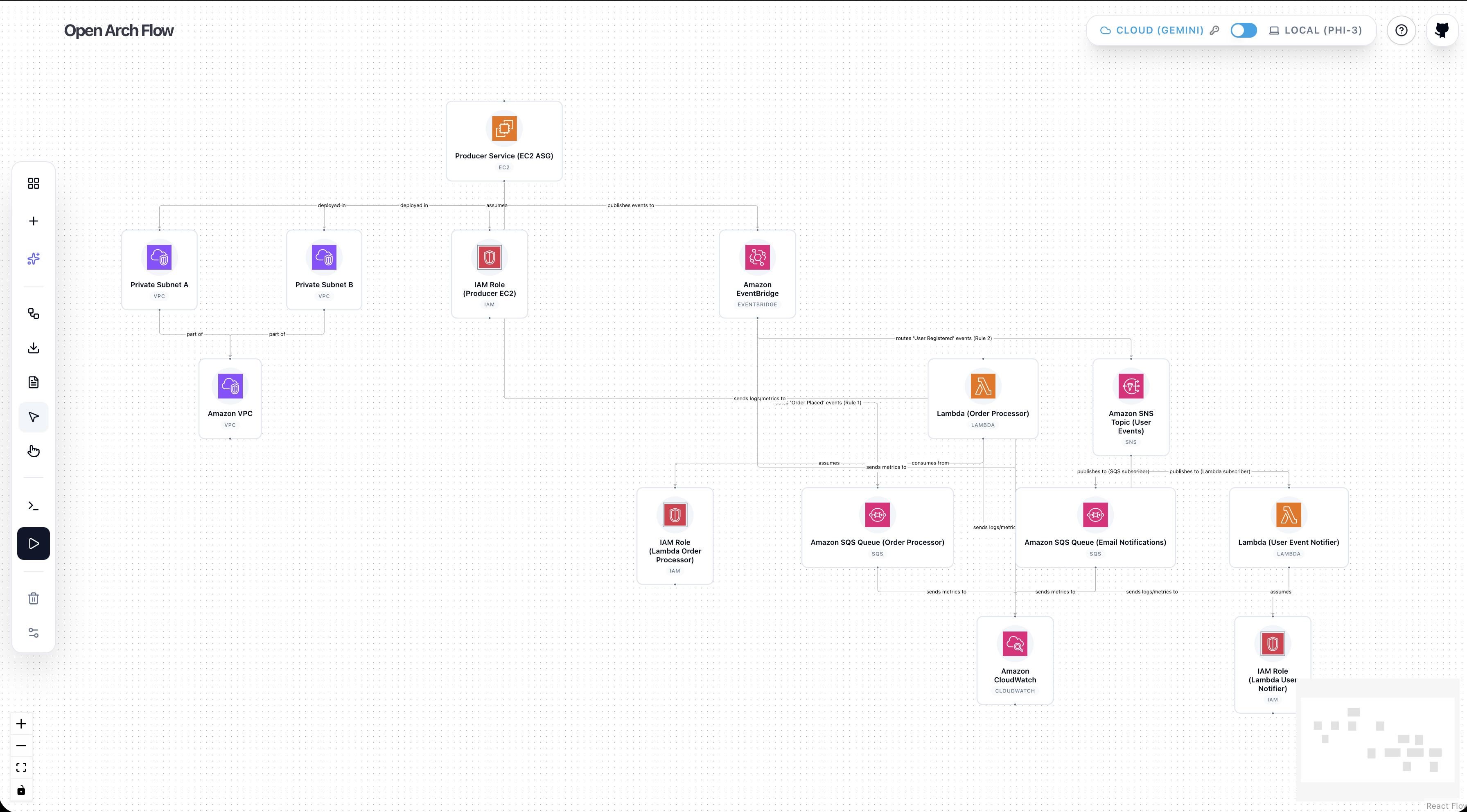Select the pointer selection tool
This screenshot has height=812, width=1467.
coord(33,417)
